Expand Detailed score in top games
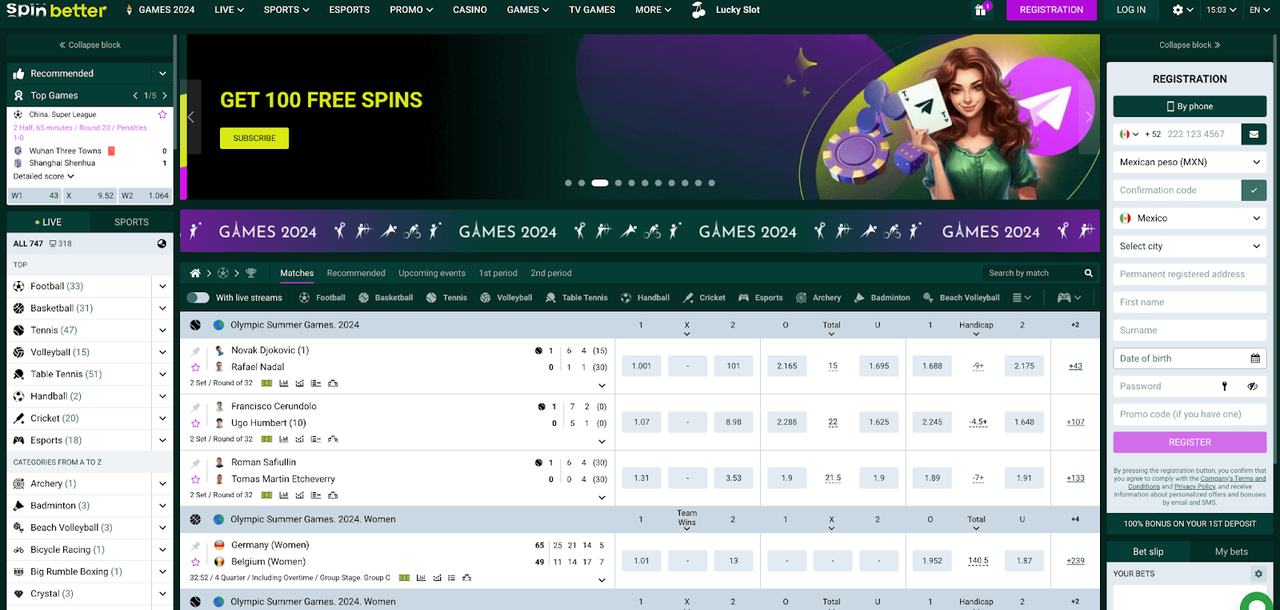This screenshot has height=610, width=1280. pyautogui.click(x=43, y=176)
